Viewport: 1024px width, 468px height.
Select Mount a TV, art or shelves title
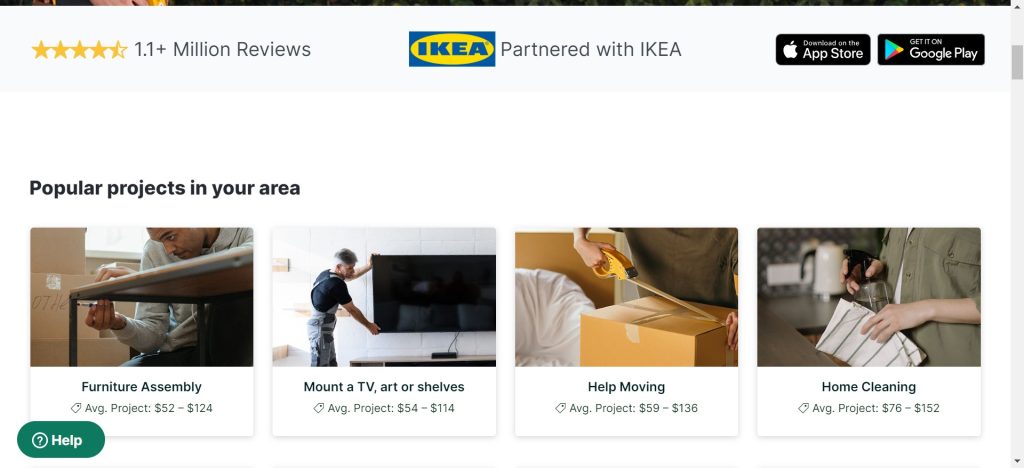(x=384, y=387)
